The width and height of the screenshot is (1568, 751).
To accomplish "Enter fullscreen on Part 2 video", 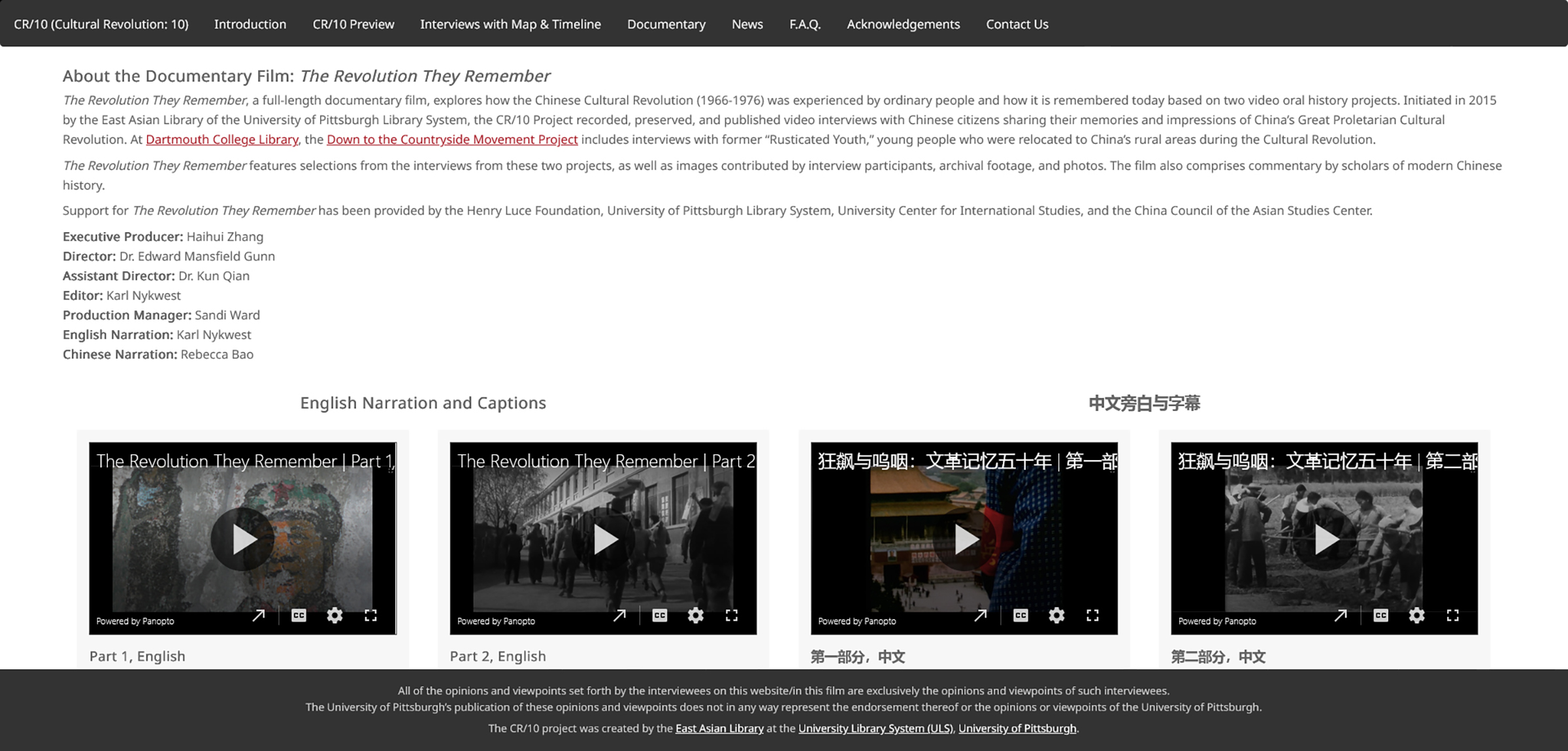I will [x=732, y=615].
